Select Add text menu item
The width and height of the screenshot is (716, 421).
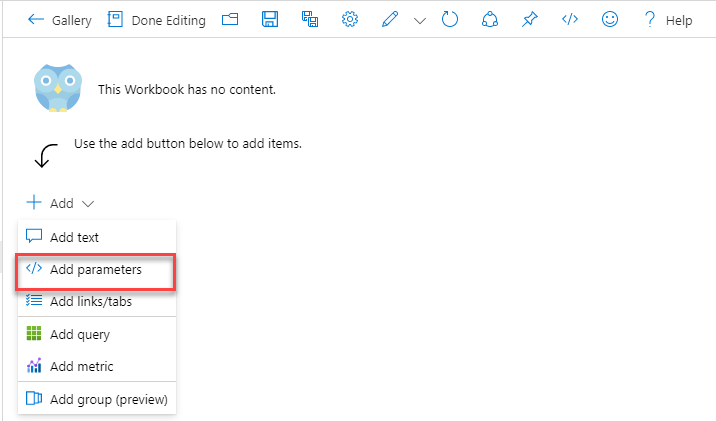[97, 237]
